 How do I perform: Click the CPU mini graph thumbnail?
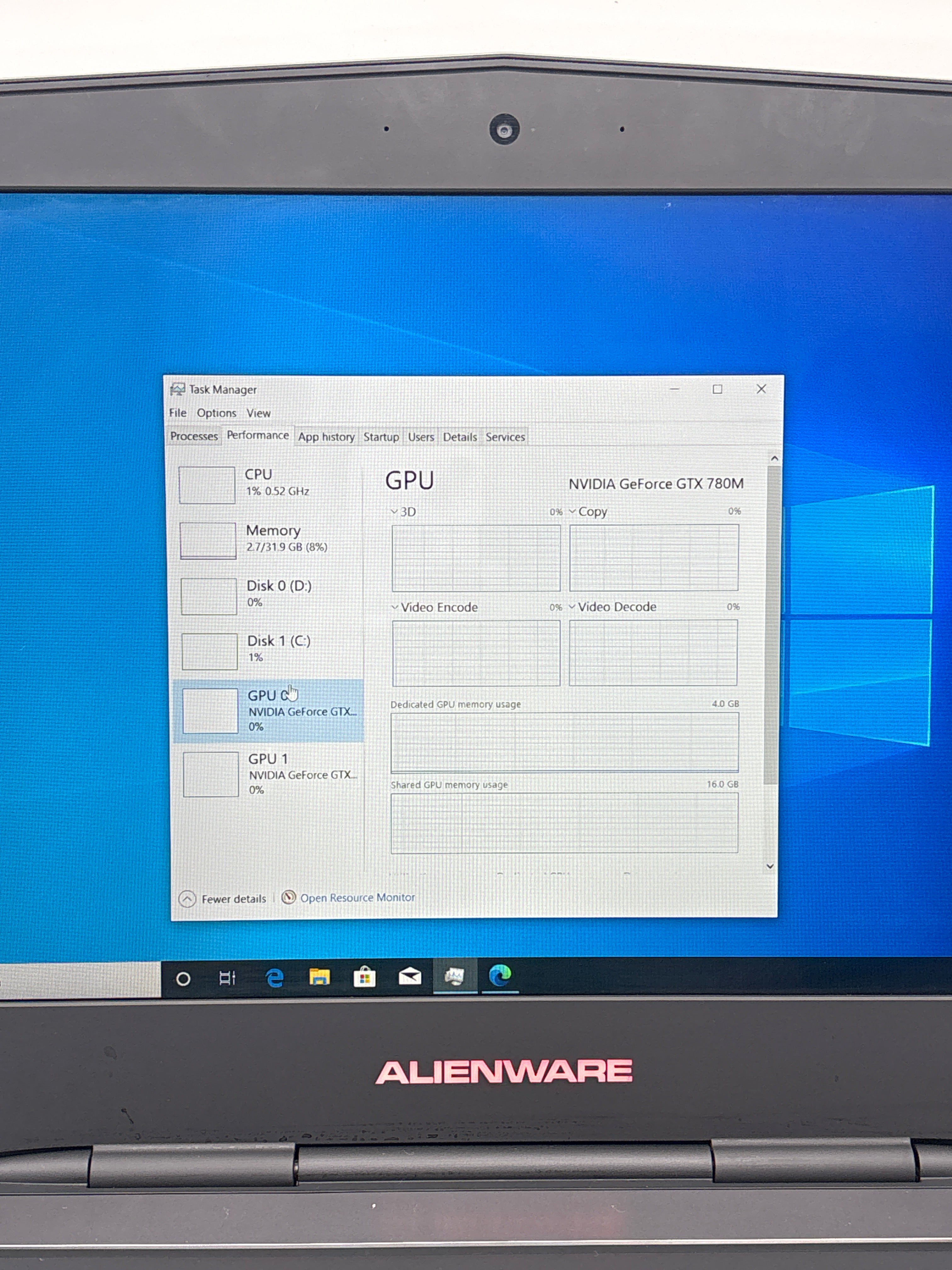[x=207, y=485]
